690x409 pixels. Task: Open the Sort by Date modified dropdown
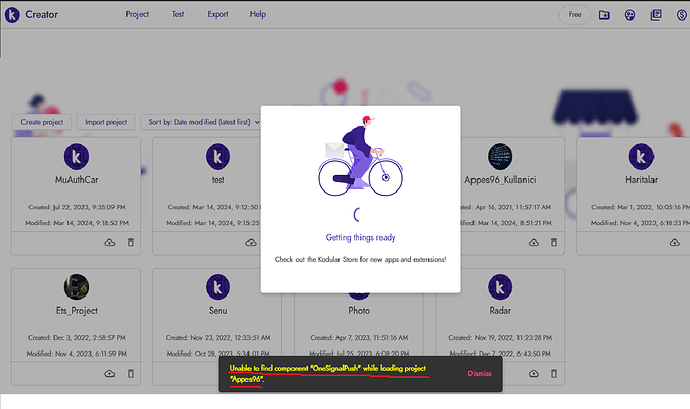tap(203, 122)
